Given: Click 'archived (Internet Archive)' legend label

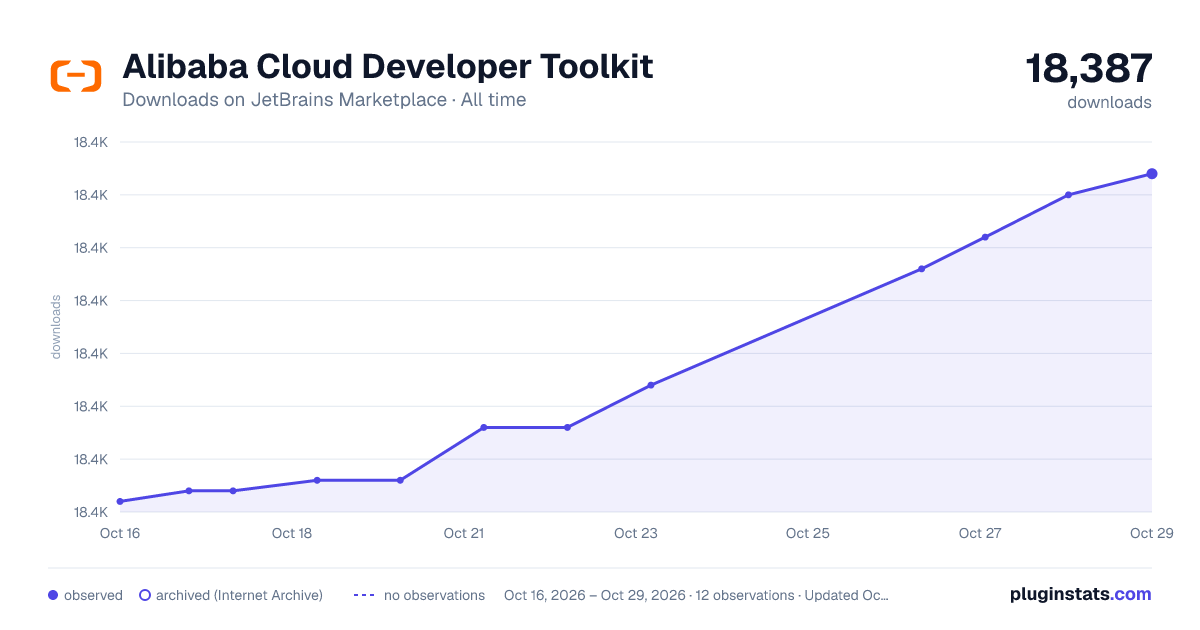Looking at the screenshot, I should pos(239,595).
